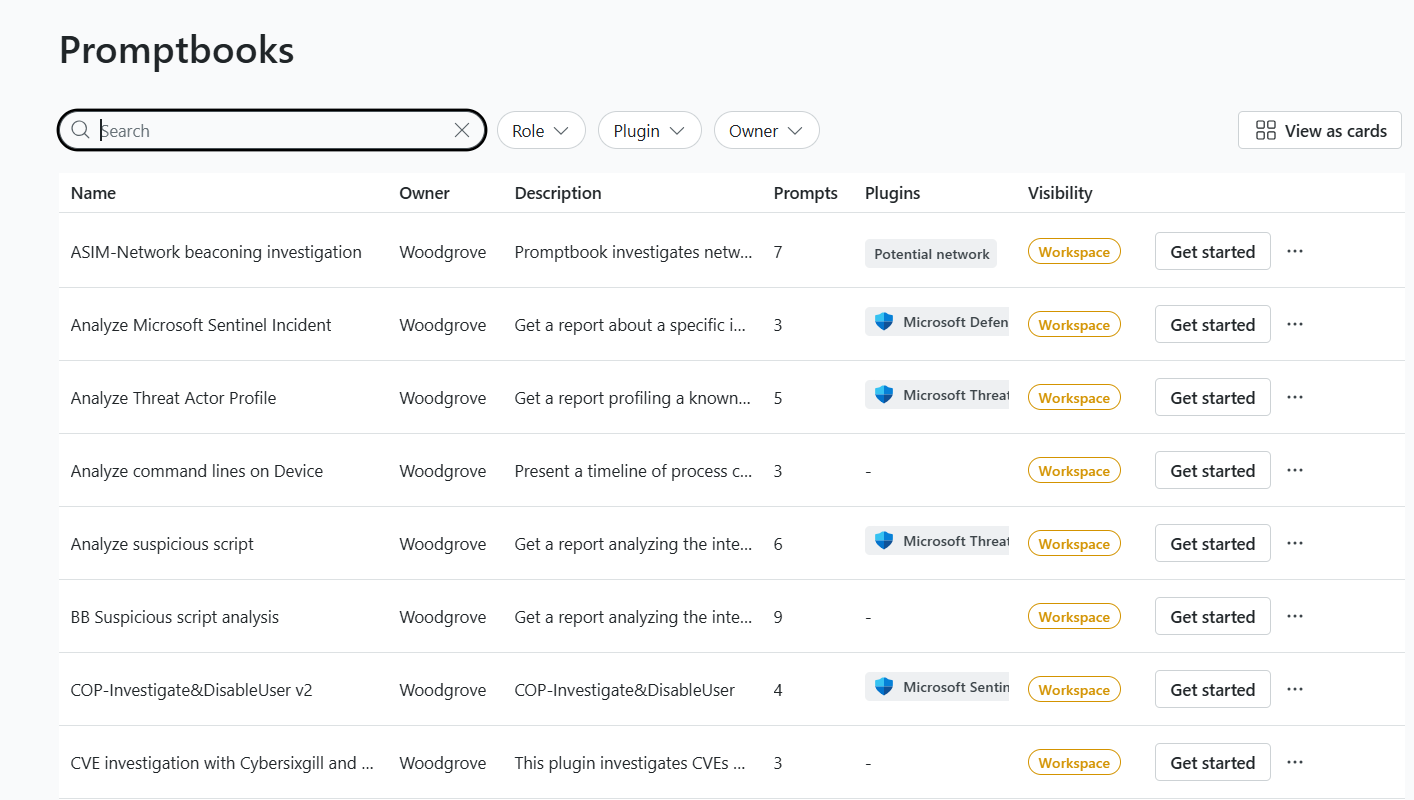Click the magnifying glass search icon
Image resolution: width=1414 pixels, height=800 pixels.
(80, 130)
